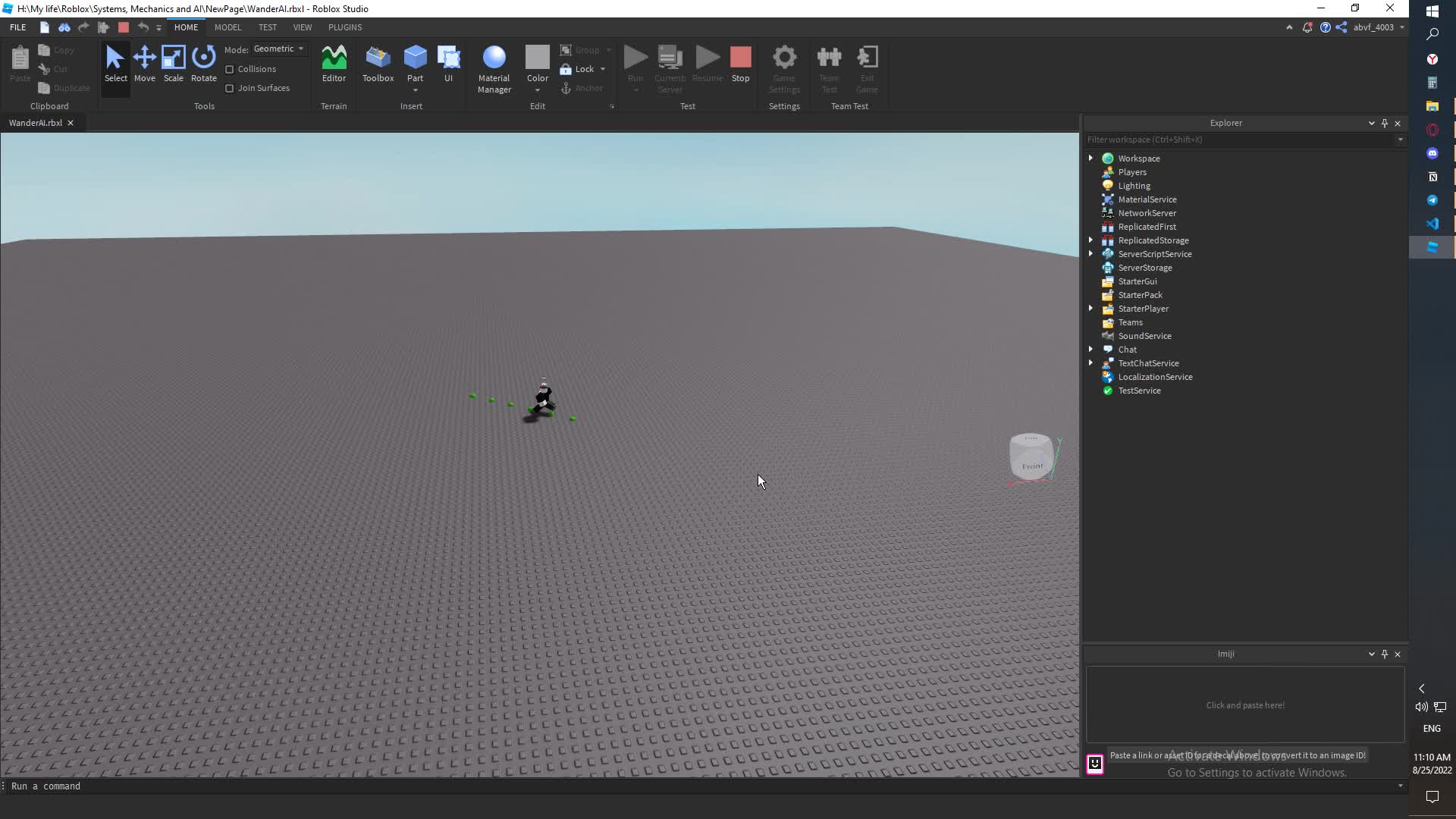The image size is (1456, 819).
Task: Click the Imiji plugin smiley icon
Action: [1094, 764]
